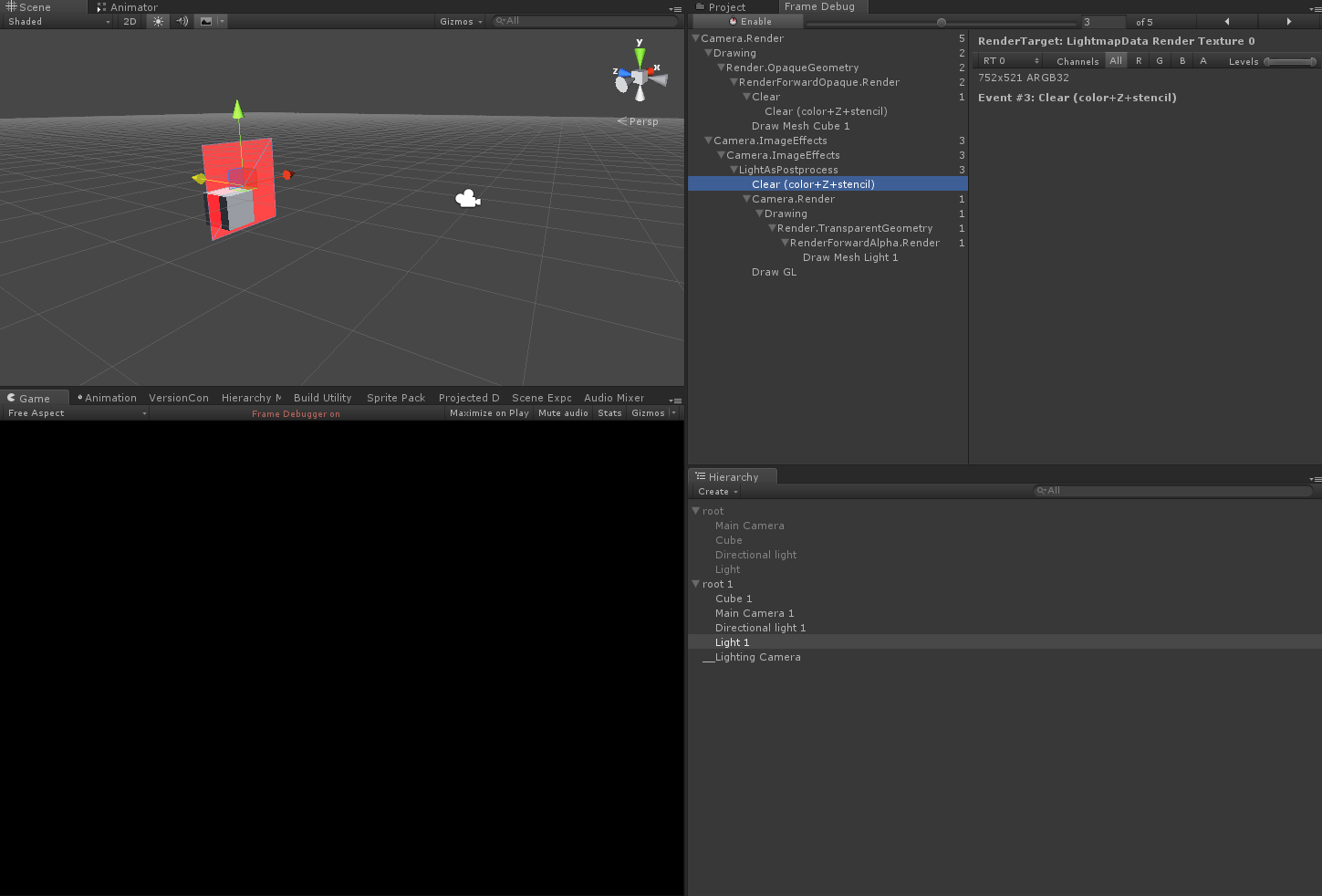Screen dimensions: 1322x896
Task: Open the Create dropdown in the Hierarchy
Action: pyautogui.click(x=717, y=491)
